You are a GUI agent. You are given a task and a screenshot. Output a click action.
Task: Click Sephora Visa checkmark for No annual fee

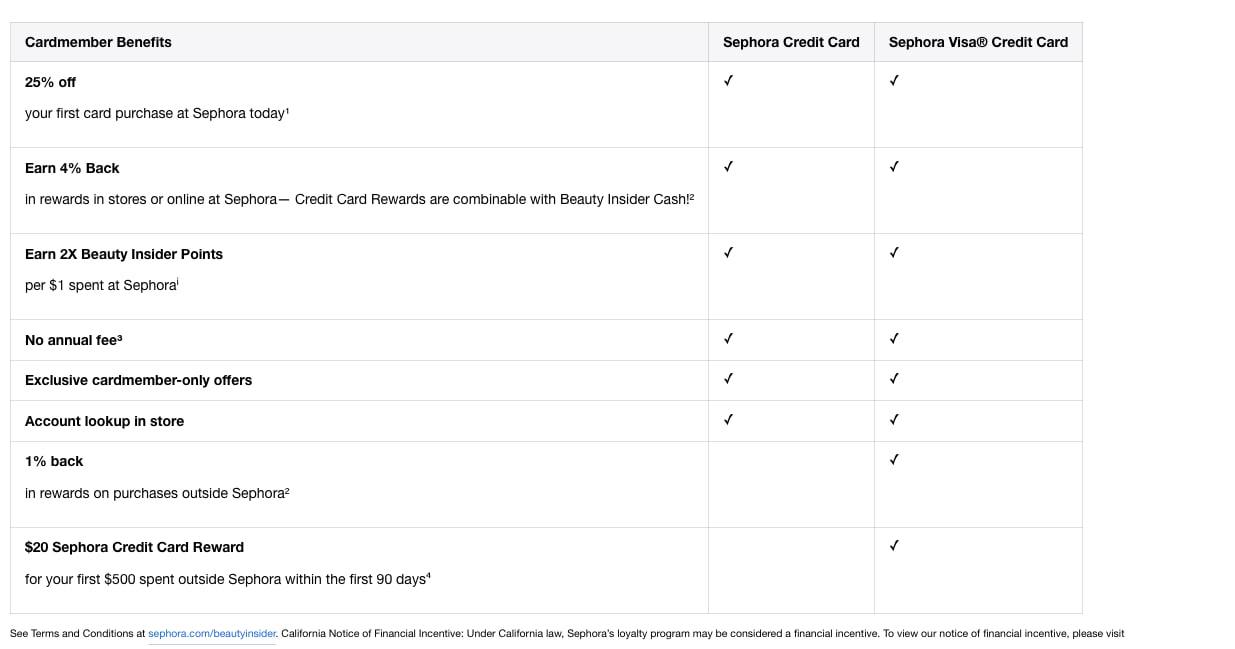pyautogui.click(x=894, y=339)
